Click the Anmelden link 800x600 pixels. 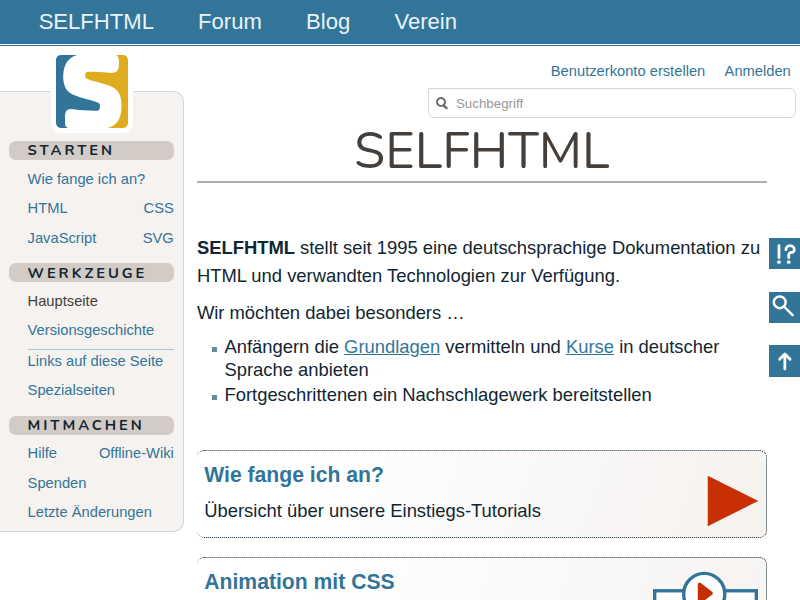757,71
